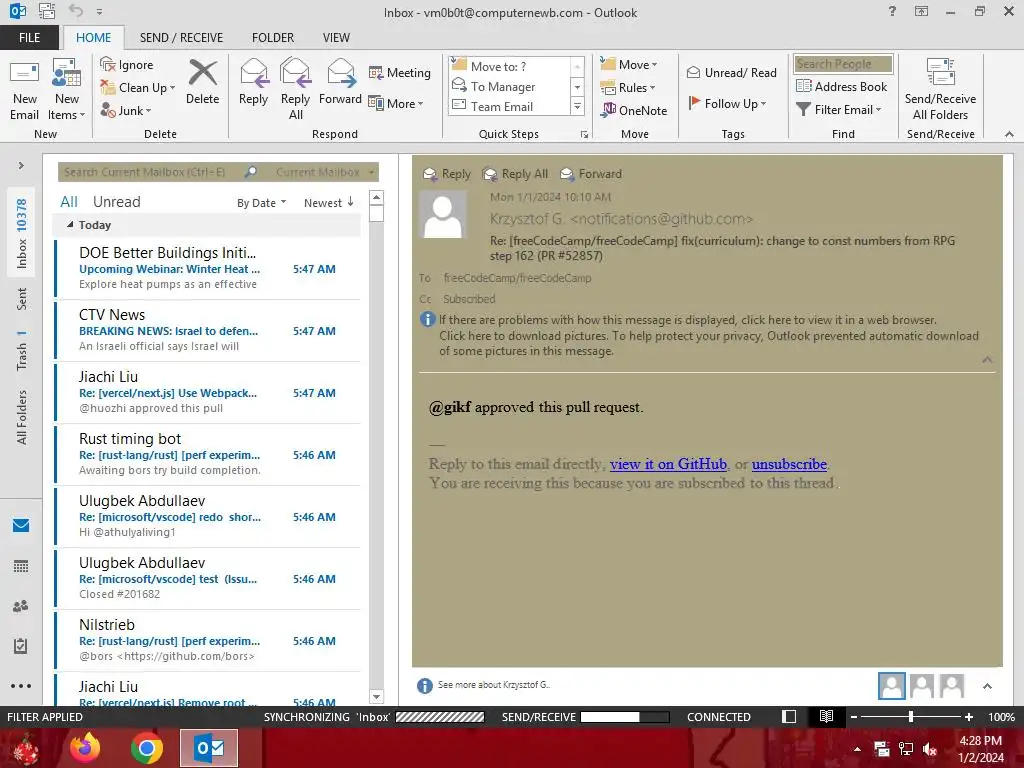The image size is (1024, 768).
Task: Click the Save/Send quick access icon
Action: pyautogui.click(x=46, y=11)
